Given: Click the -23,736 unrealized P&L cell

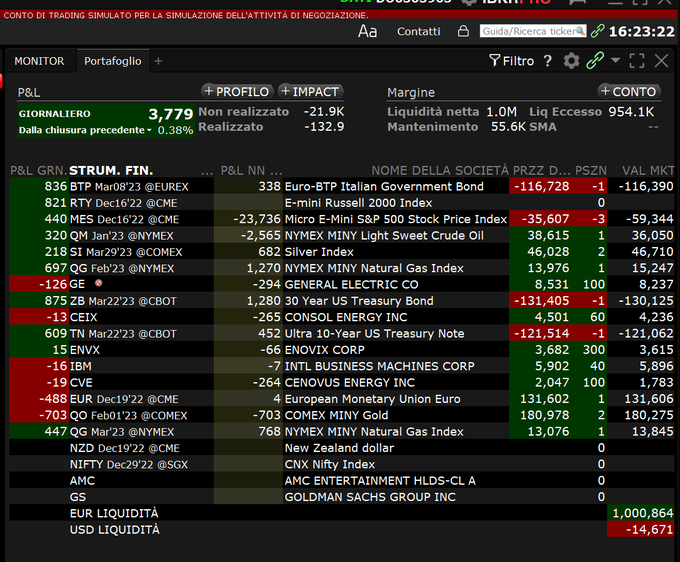Looking at the screenshot, I should click(257, 219).
